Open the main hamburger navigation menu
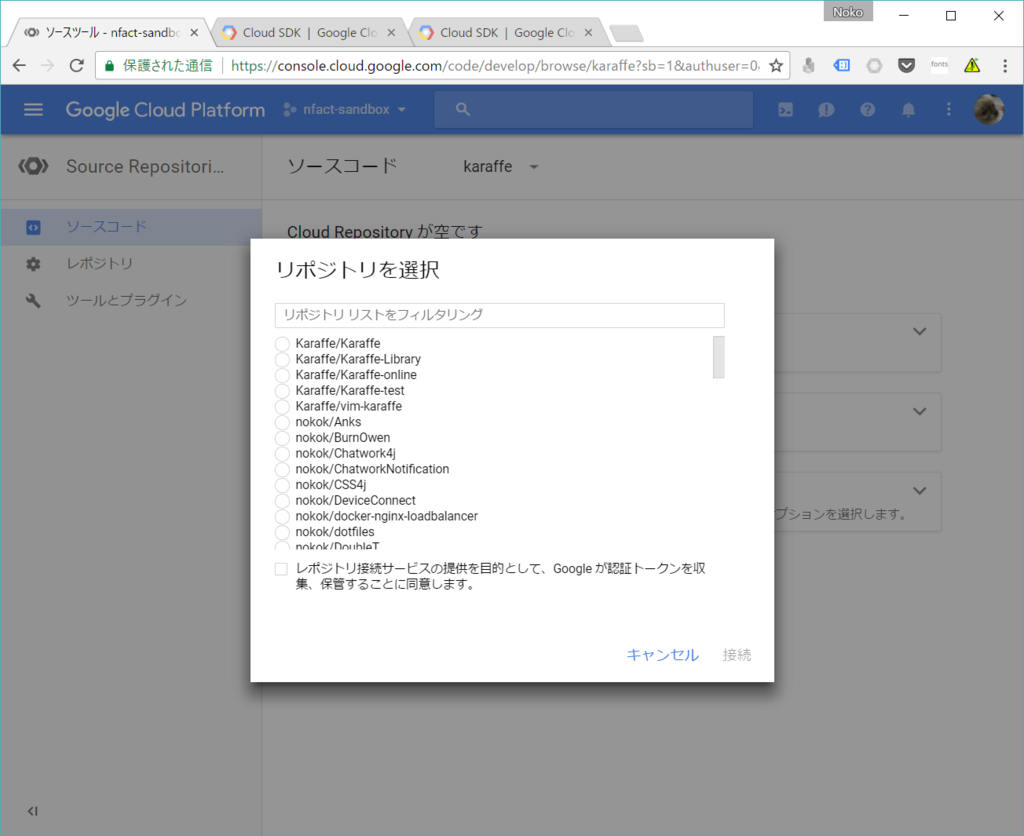Image resolution: width=1024 pixels, height=836 pixels. 33,110
